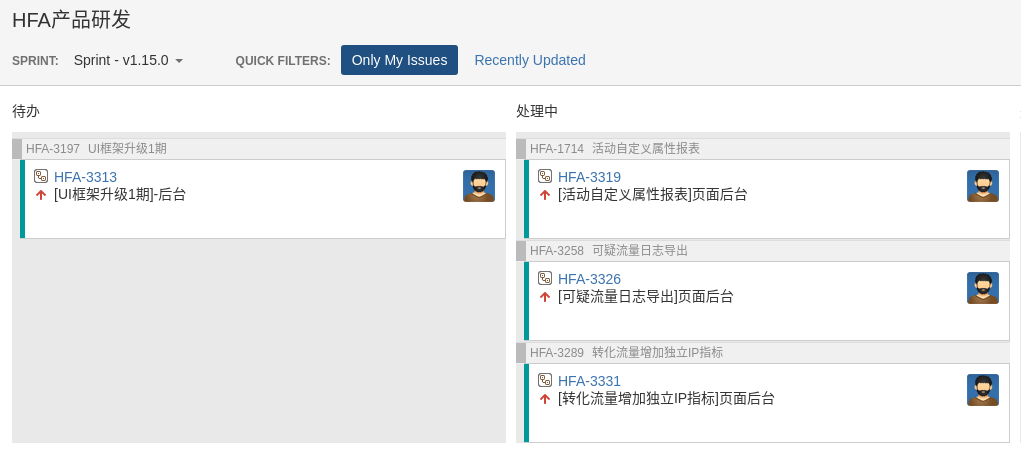Click the 处理中 column header
This screenshot has height=466, width=1021.
point(537,111)
